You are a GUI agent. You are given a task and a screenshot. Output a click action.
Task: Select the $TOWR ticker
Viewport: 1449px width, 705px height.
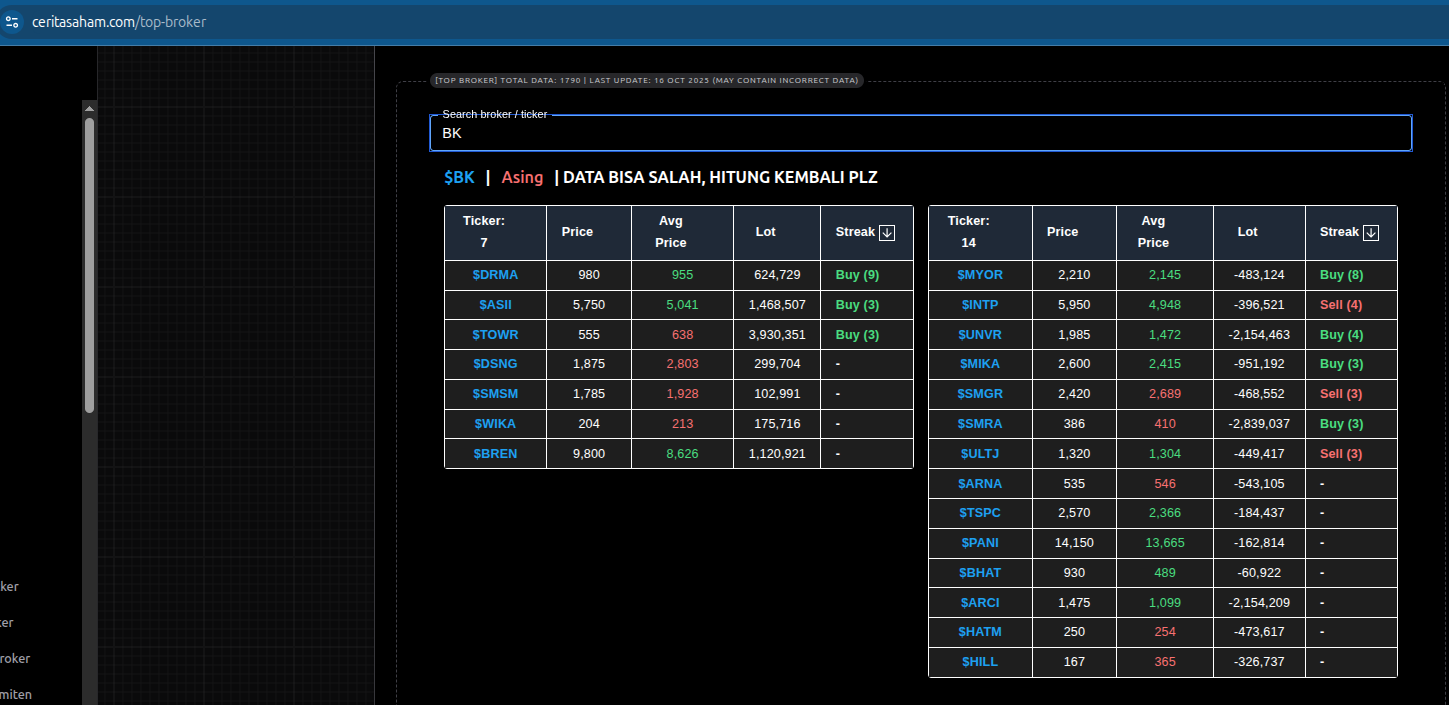495,335
